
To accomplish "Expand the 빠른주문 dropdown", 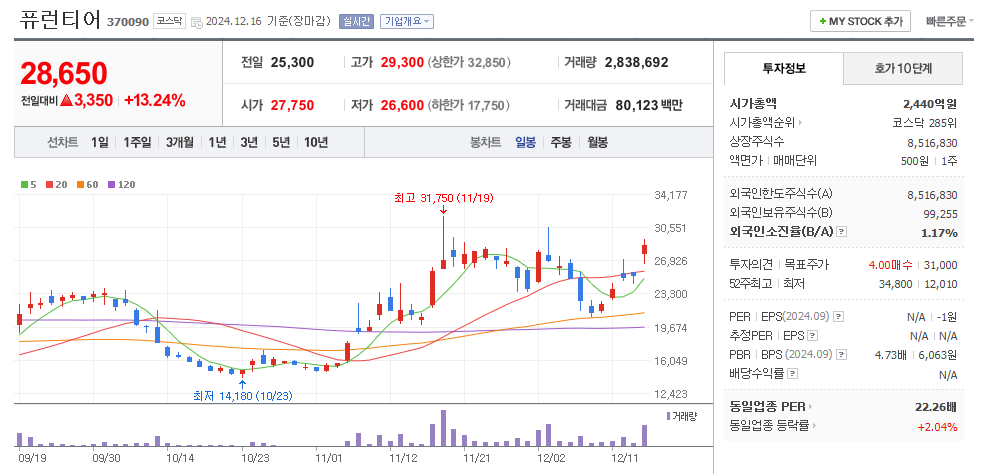I will (949, 21).
